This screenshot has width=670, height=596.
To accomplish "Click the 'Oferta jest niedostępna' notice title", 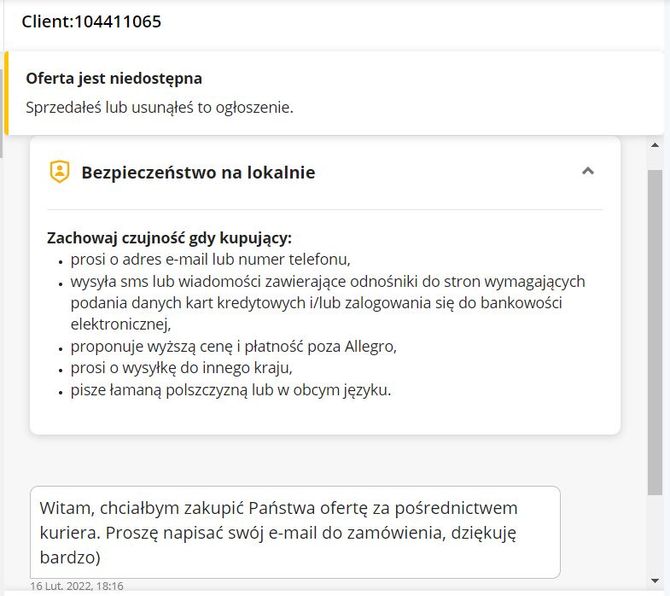I will coord(114,79).
